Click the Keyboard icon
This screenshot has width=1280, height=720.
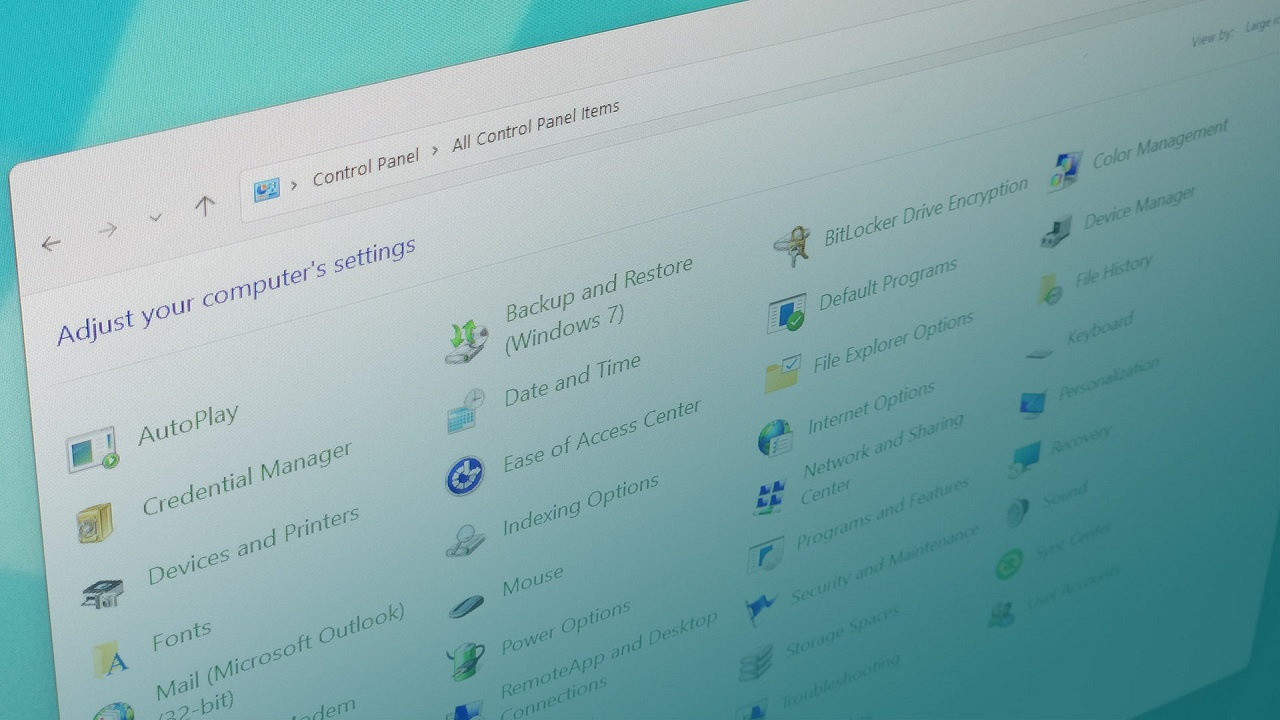click(x=1040, y=352)
